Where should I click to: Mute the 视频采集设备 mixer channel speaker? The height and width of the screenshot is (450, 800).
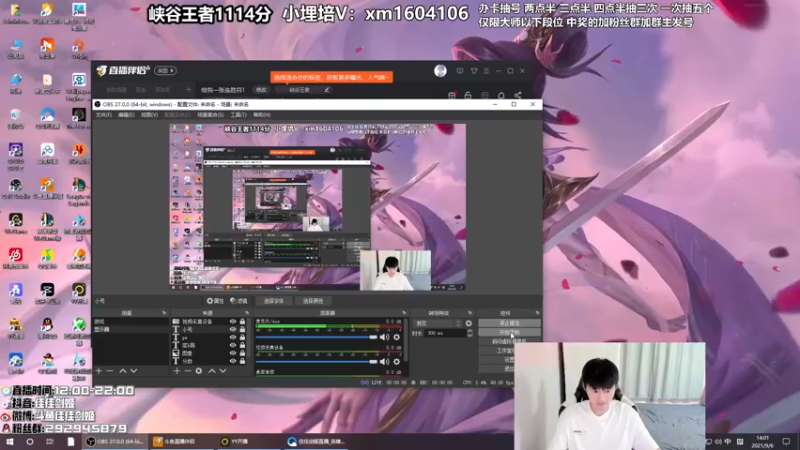384,362
